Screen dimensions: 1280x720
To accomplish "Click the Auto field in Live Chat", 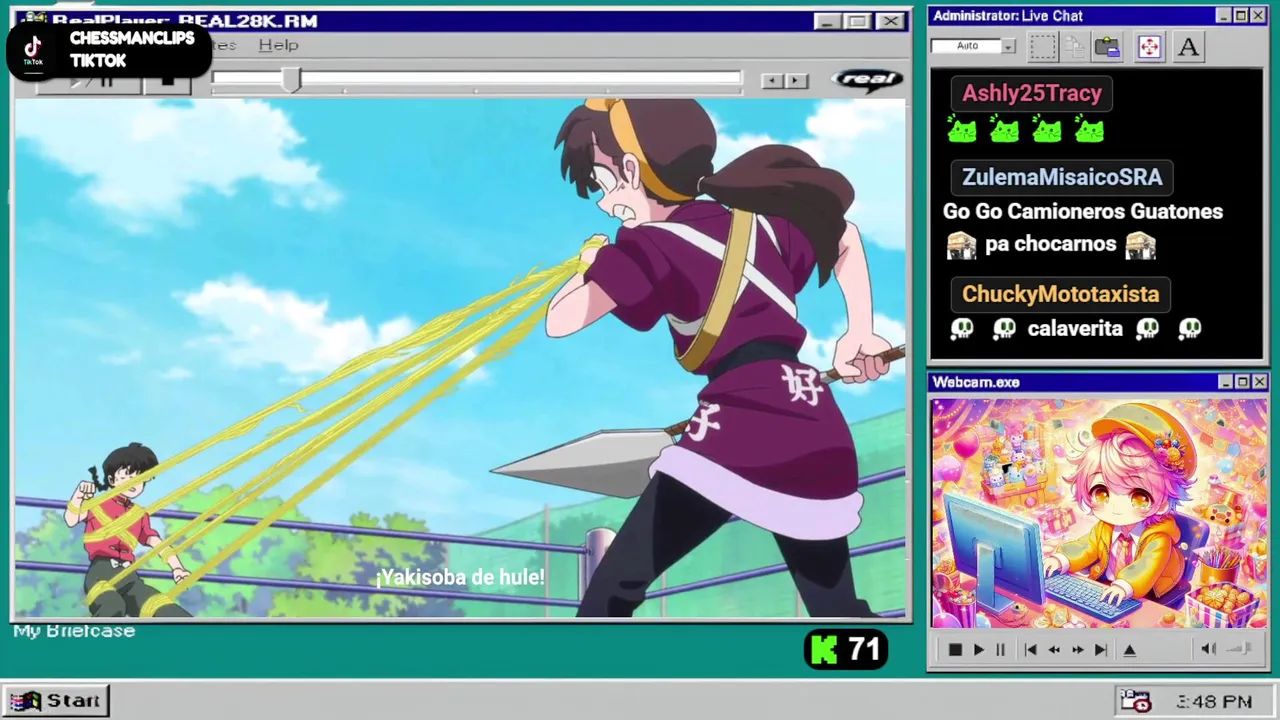I will [966, 46].
